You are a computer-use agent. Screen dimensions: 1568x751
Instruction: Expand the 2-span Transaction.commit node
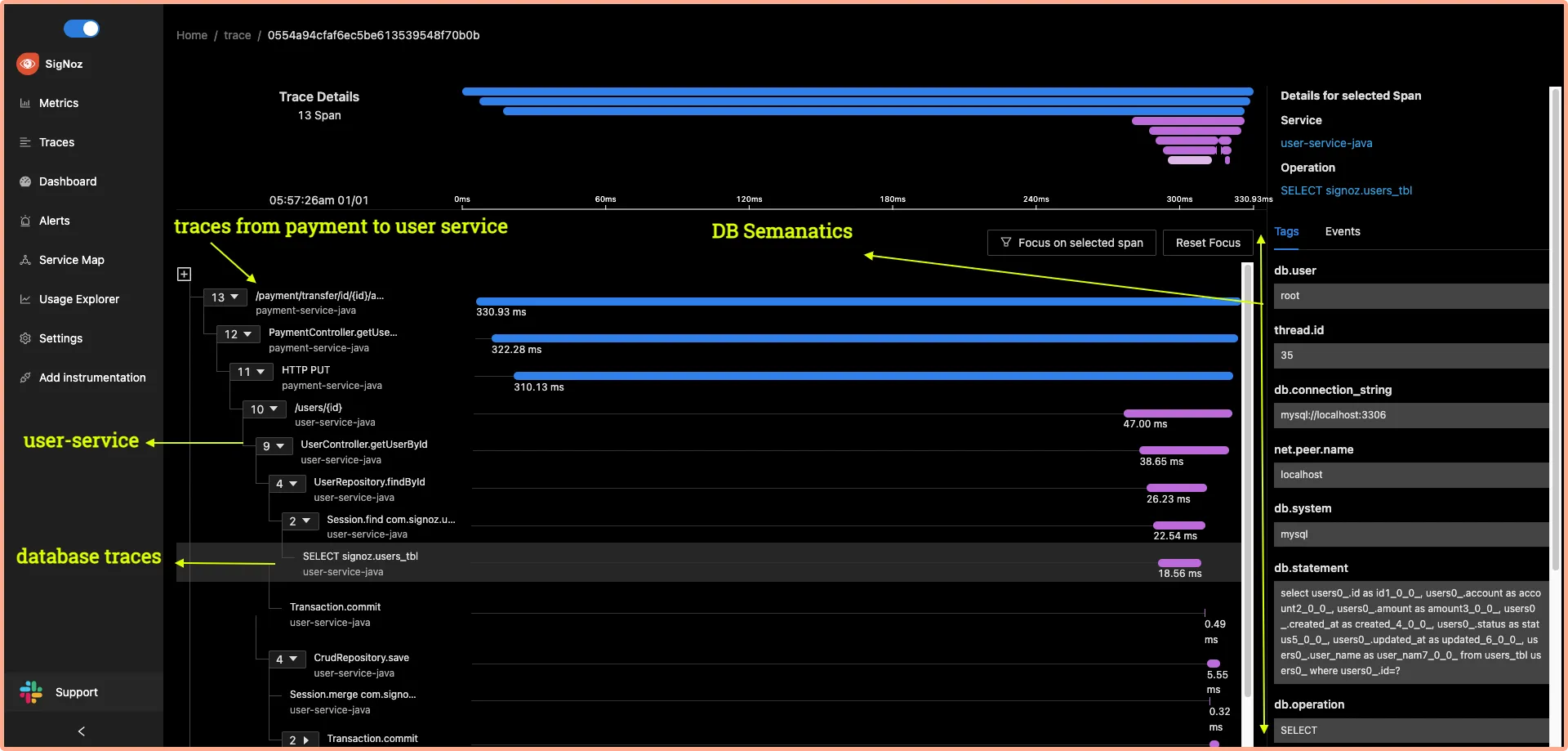tap(300, 740)
